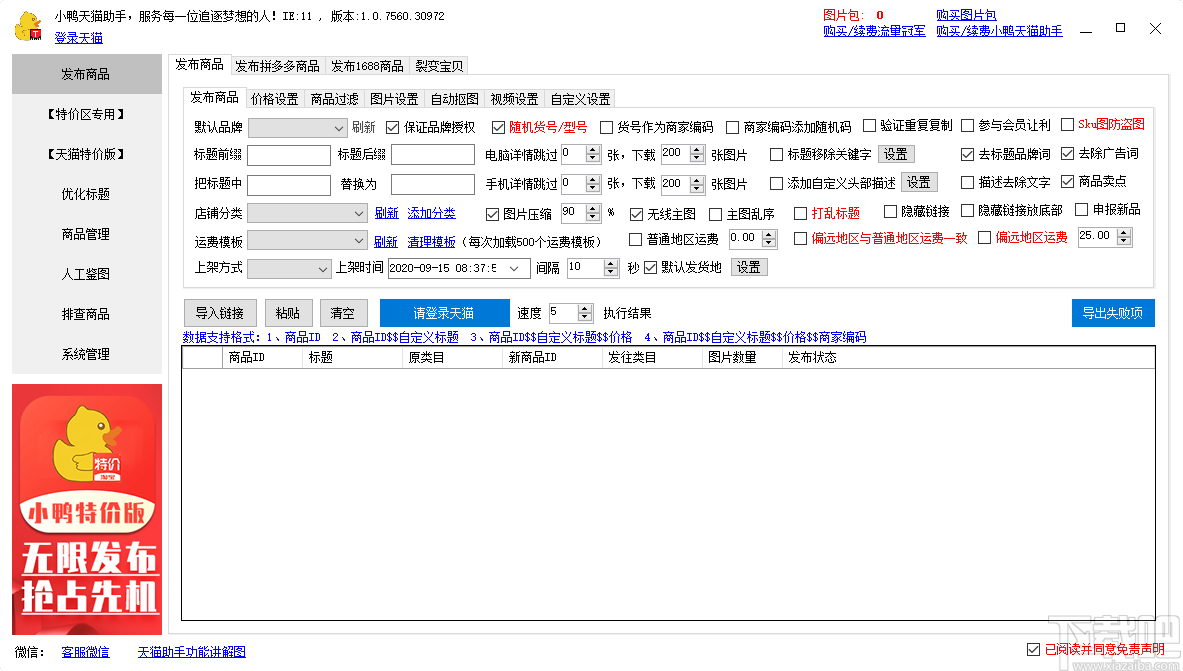This screenshot has width=1183, height=671.
Task: Switch to 发布1688商品 tab
Action: point(367,66)
